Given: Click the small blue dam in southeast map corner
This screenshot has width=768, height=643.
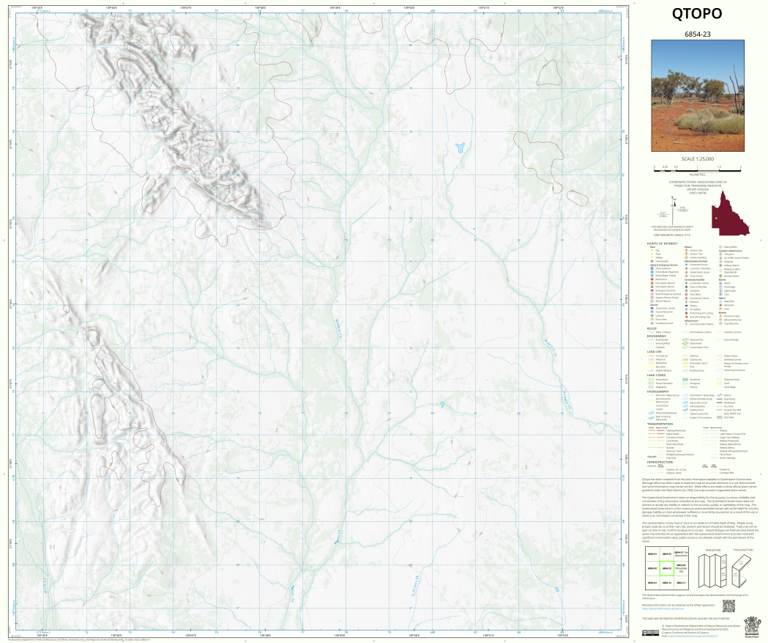Looking at the screenshot, I should click(556, 589).
